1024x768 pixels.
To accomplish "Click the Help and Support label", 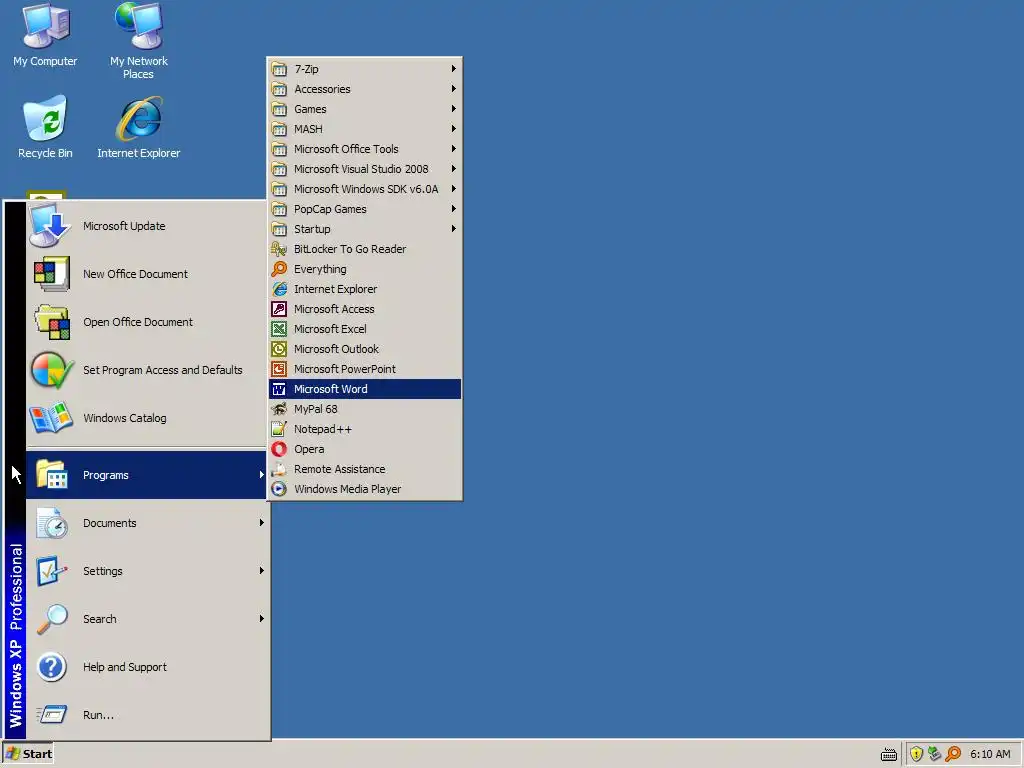I will tap(125, 667).
